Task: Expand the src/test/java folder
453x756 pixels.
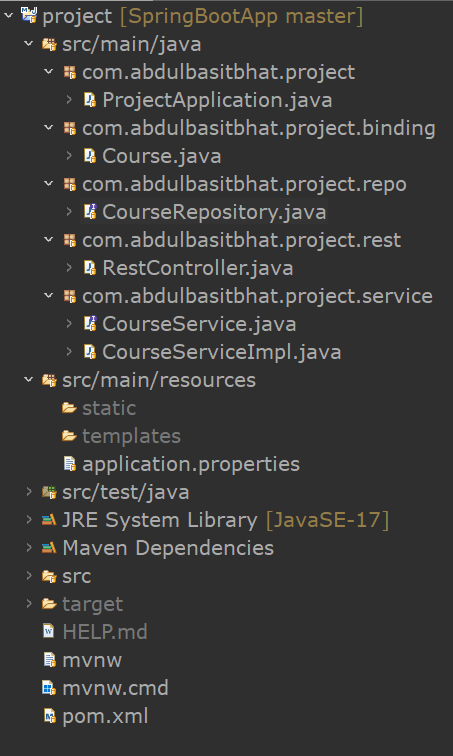Action: [29, 492]
